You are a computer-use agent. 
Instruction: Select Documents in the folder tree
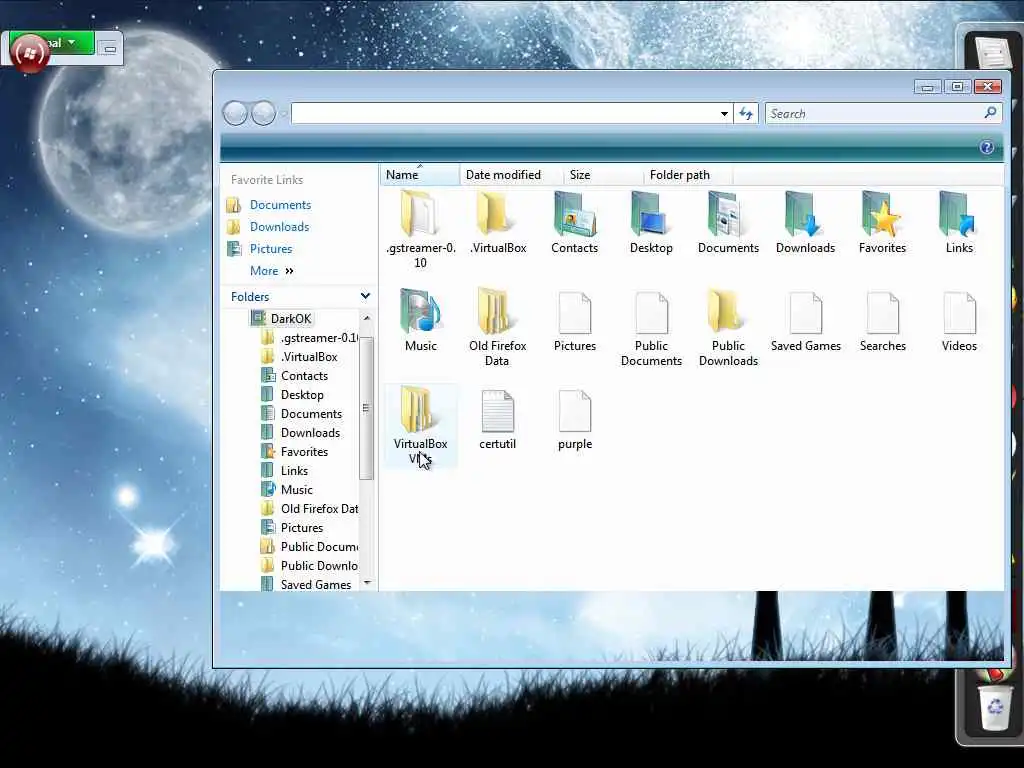(311, 413)
